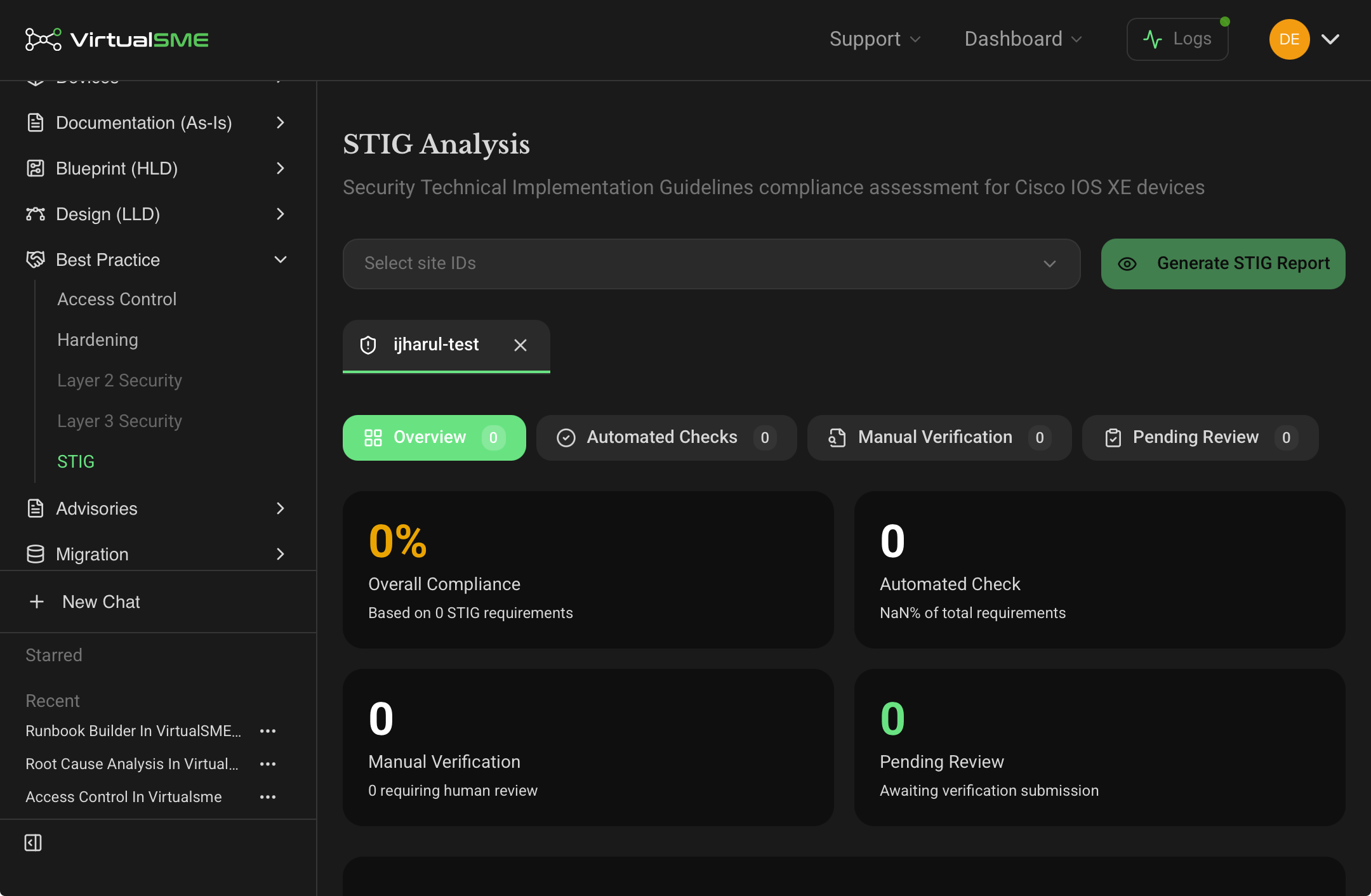The width and height of the screenshot is (1371, 896).
Task: Click the plus icon for New Chat
Action: point(37,602)
